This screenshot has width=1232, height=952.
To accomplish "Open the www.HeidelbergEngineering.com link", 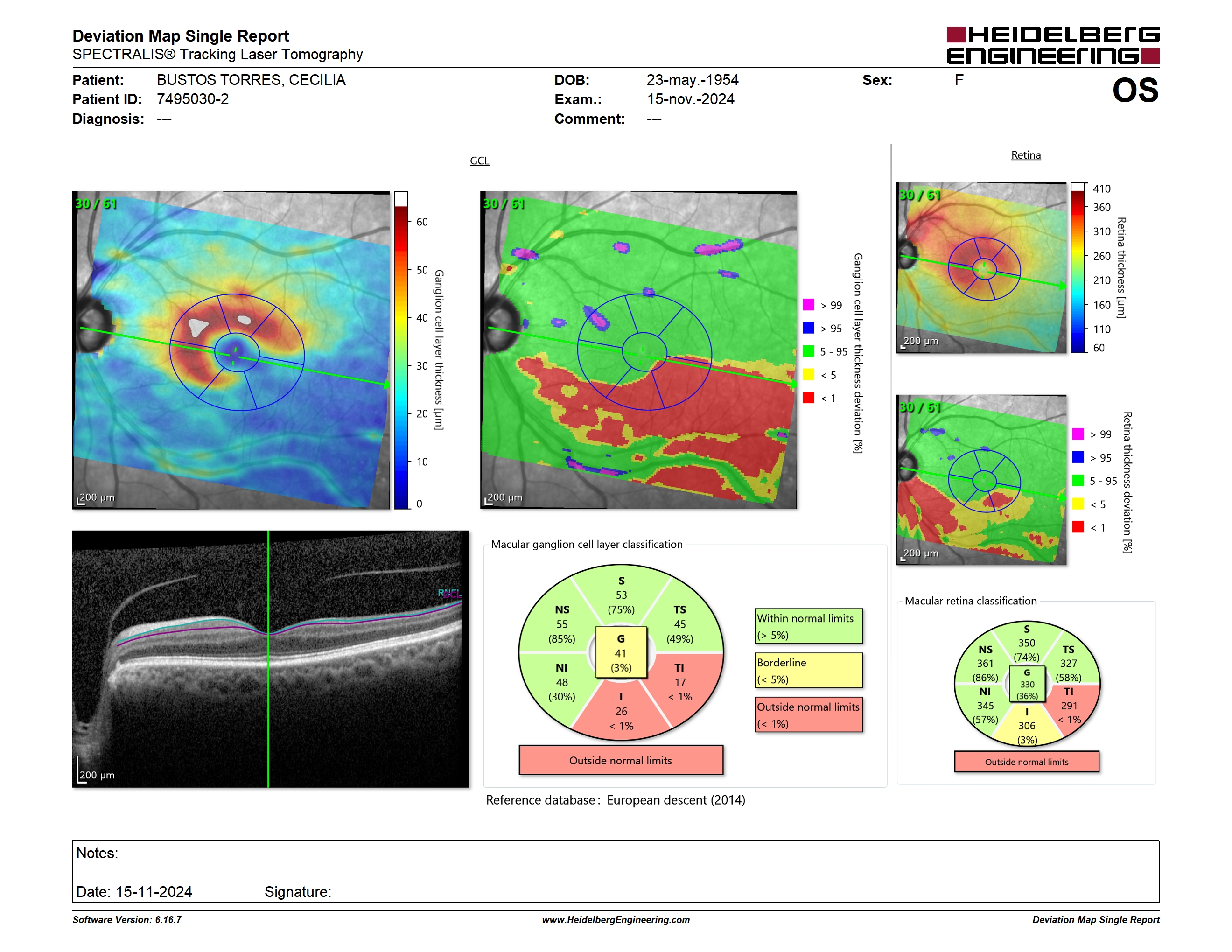I will point(616,920).
